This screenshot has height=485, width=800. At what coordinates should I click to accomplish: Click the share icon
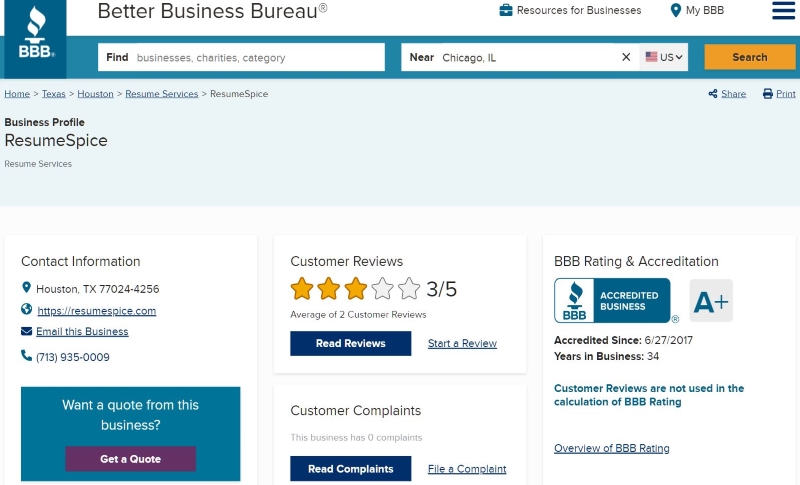(713, 94)
